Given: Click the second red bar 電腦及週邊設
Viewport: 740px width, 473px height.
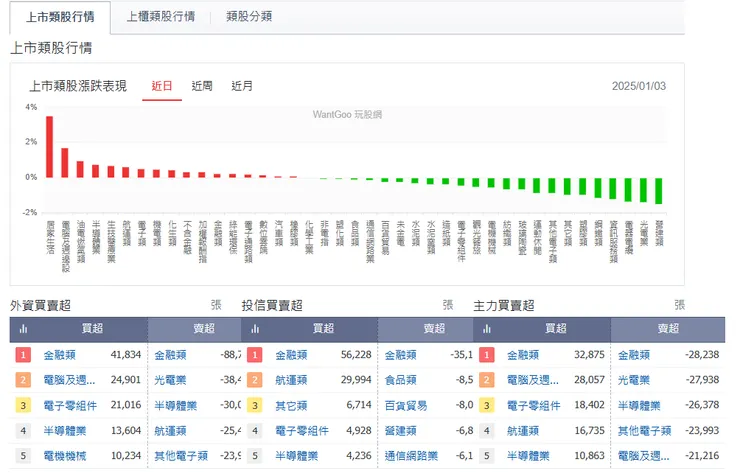Looking at the screenshot, I should pos(65,163).
